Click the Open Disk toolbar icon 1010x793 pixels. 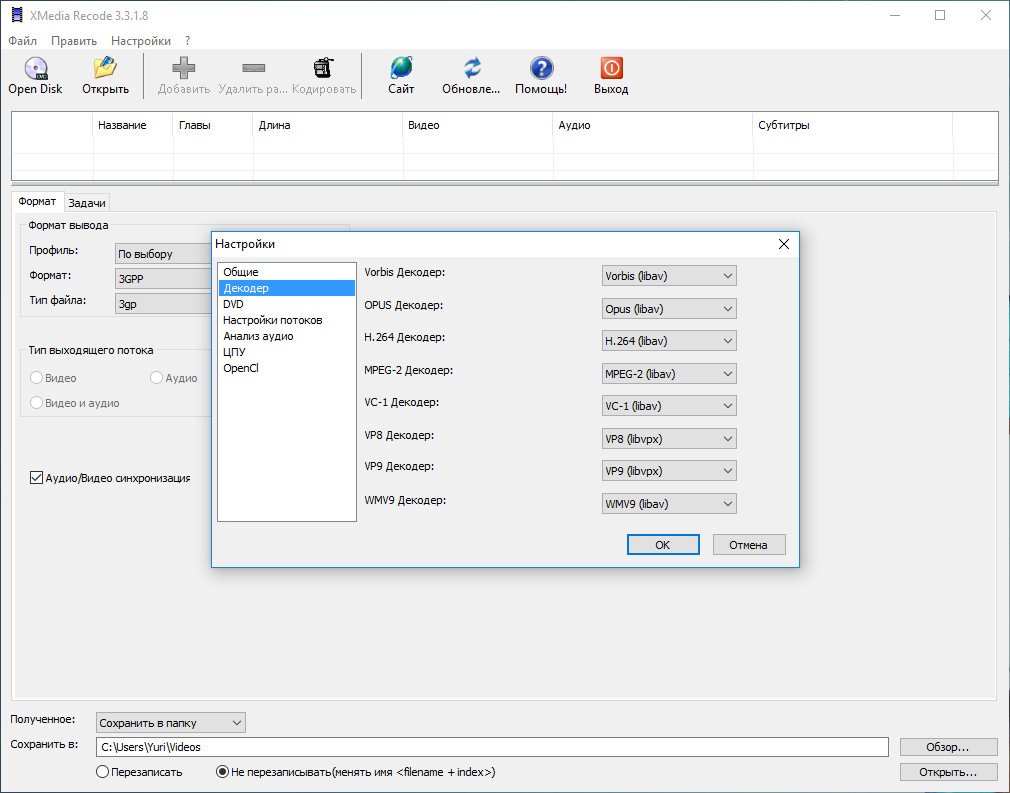click(x=35, y=69)
